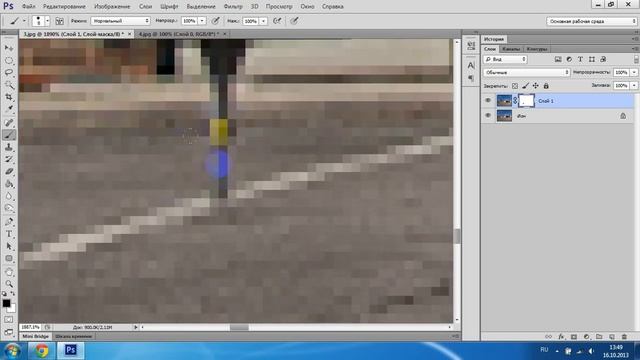Open the layer filter type dropdown

tap(505, 59)
